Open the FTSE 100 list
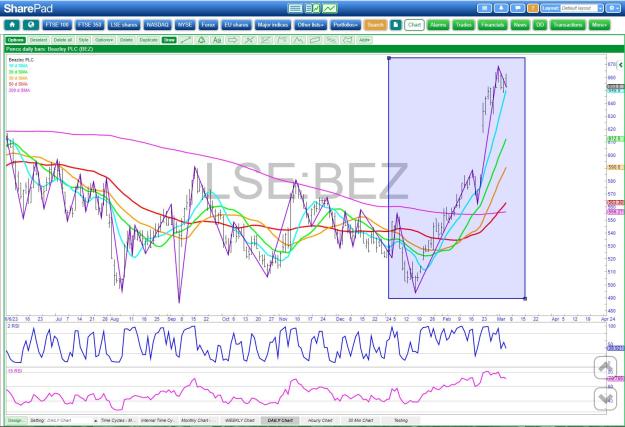 coord(57,25)
